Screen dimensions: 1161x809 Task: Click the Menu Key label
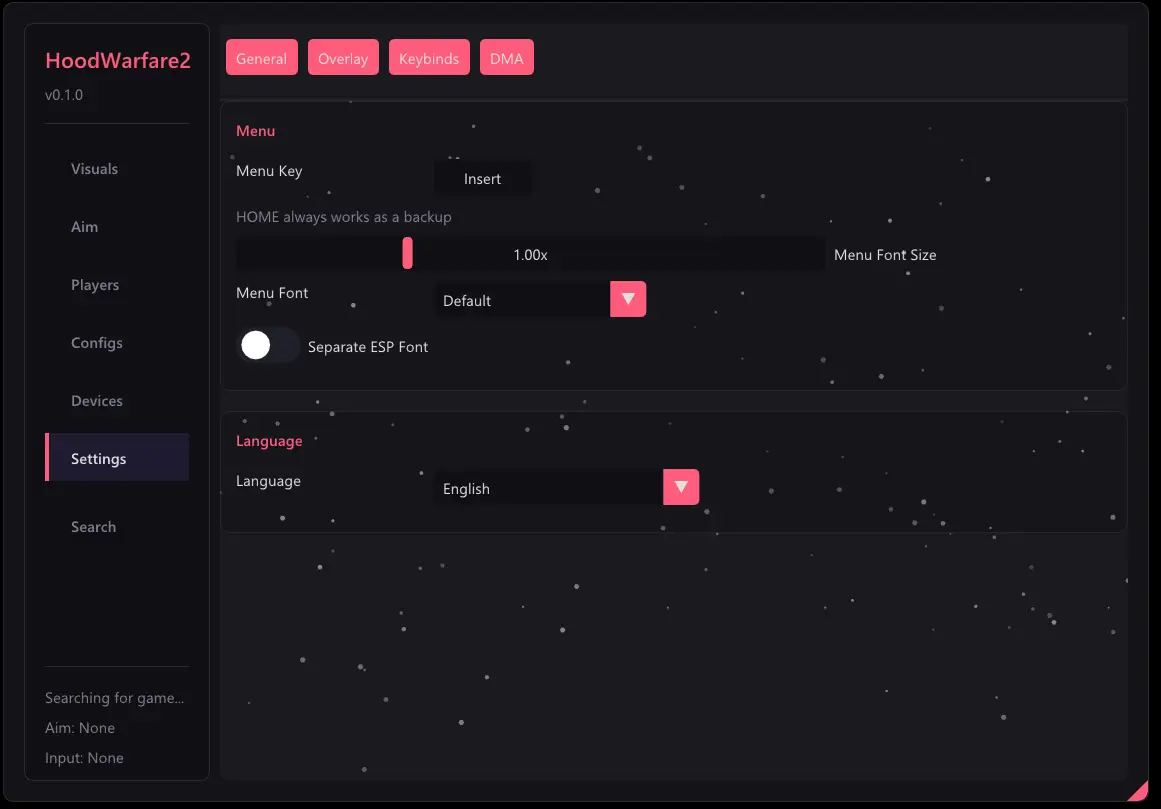[269, 171]
